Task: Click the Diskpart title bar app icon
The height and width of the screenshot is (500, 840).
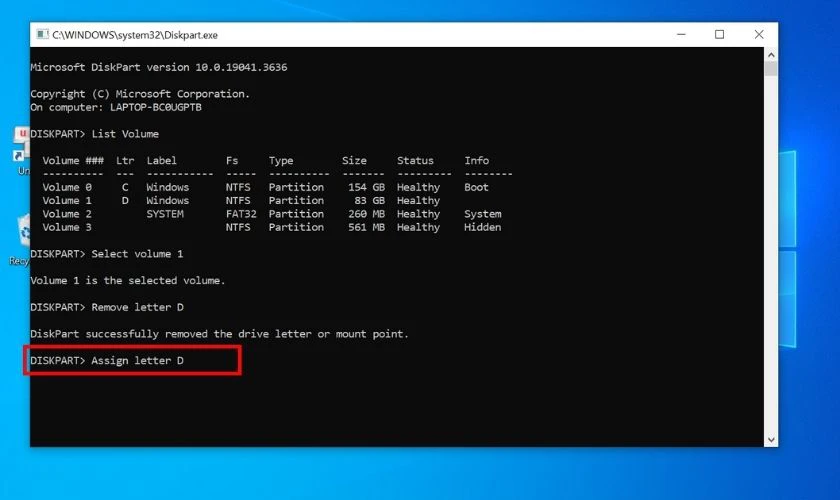Action: (x=42, y=34)
